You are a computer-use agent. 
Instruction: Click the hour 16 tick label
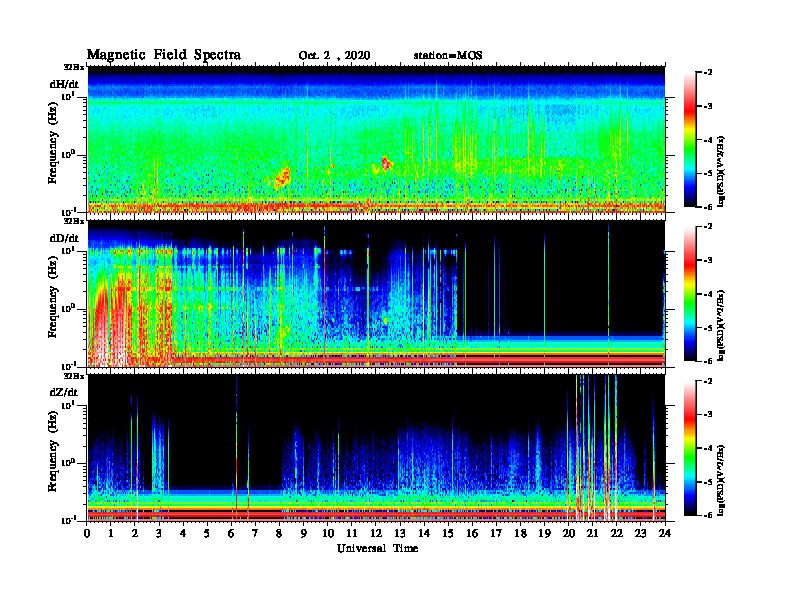pos(472,533)
